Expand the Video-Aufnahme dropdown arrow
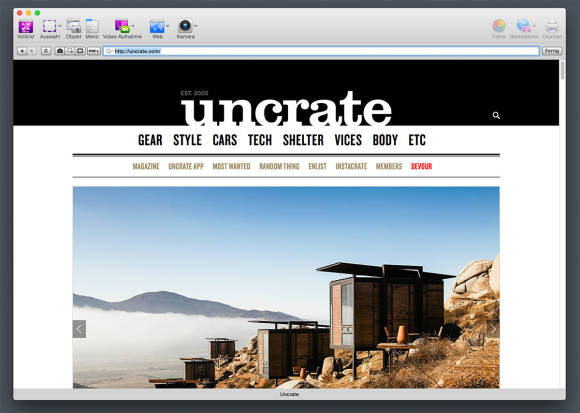The width and height of the screenshot is (580, 413). coord(133,26)
